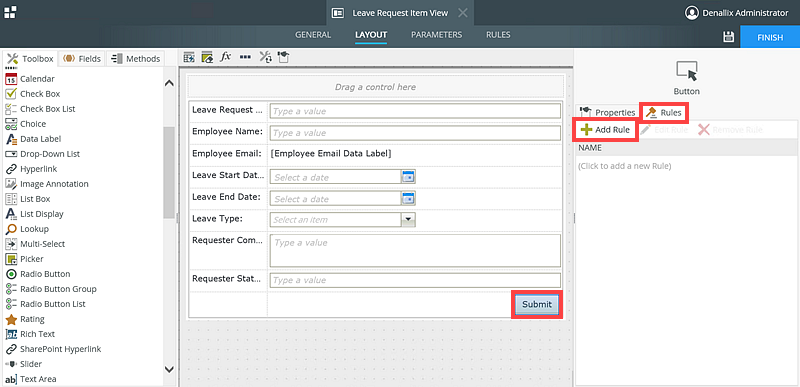
Task: Click the save disk icon beside Finish
Action: (x=729, y=37)
